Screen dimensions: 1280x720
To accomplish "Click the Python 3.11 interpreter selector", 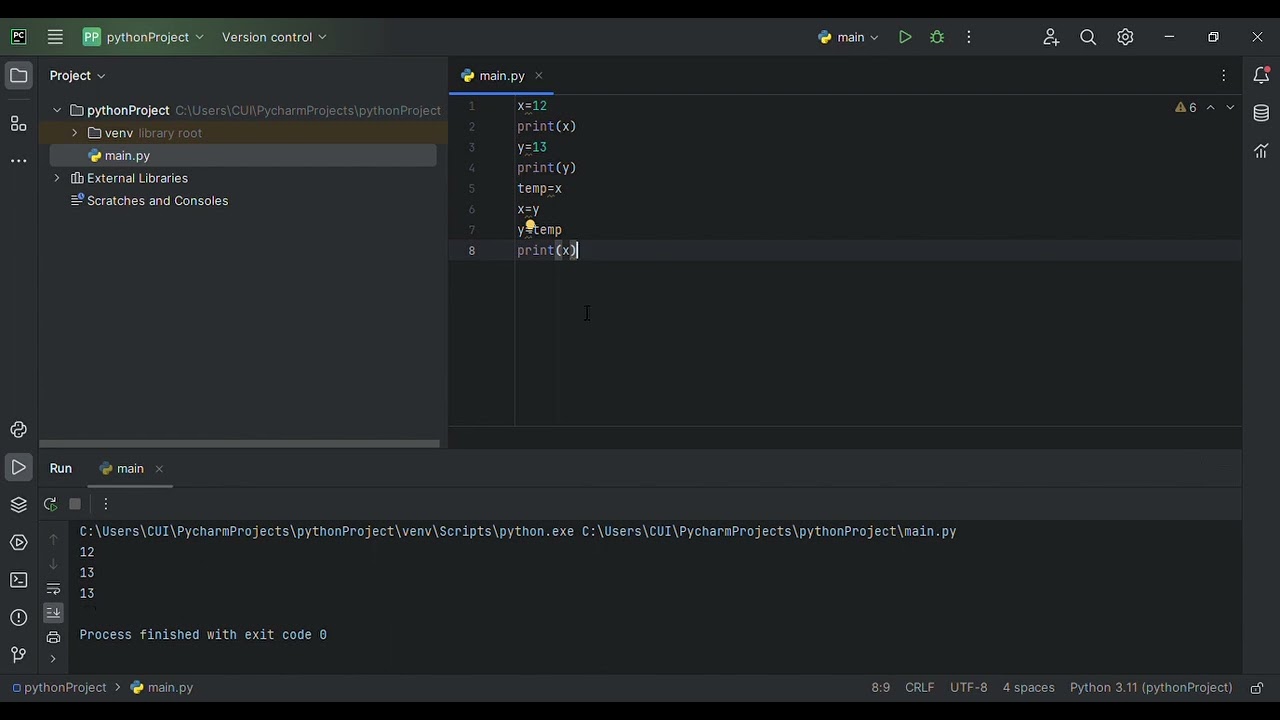I will pyautogui.click(x=1150, y=688).
